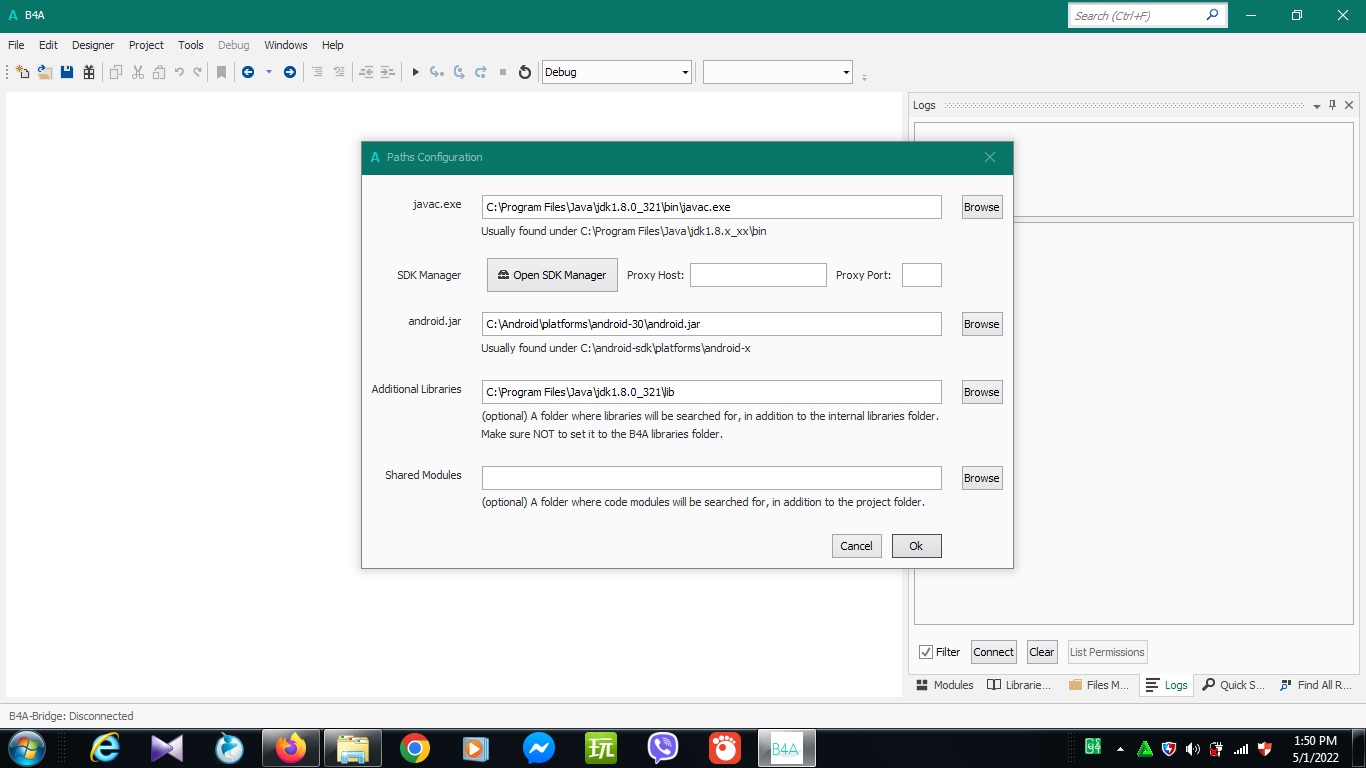Click the javac.exe path input field
The height and width of the screenshot is (768, 1366).
click(712, 207)
